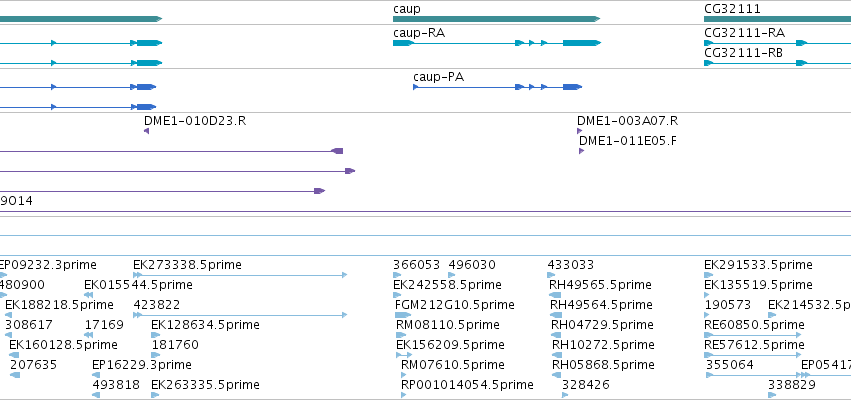The height and width of the screenshot is (400, 851).
Task: Click the EK291533.5prime EST label
Action: point(758,265)
